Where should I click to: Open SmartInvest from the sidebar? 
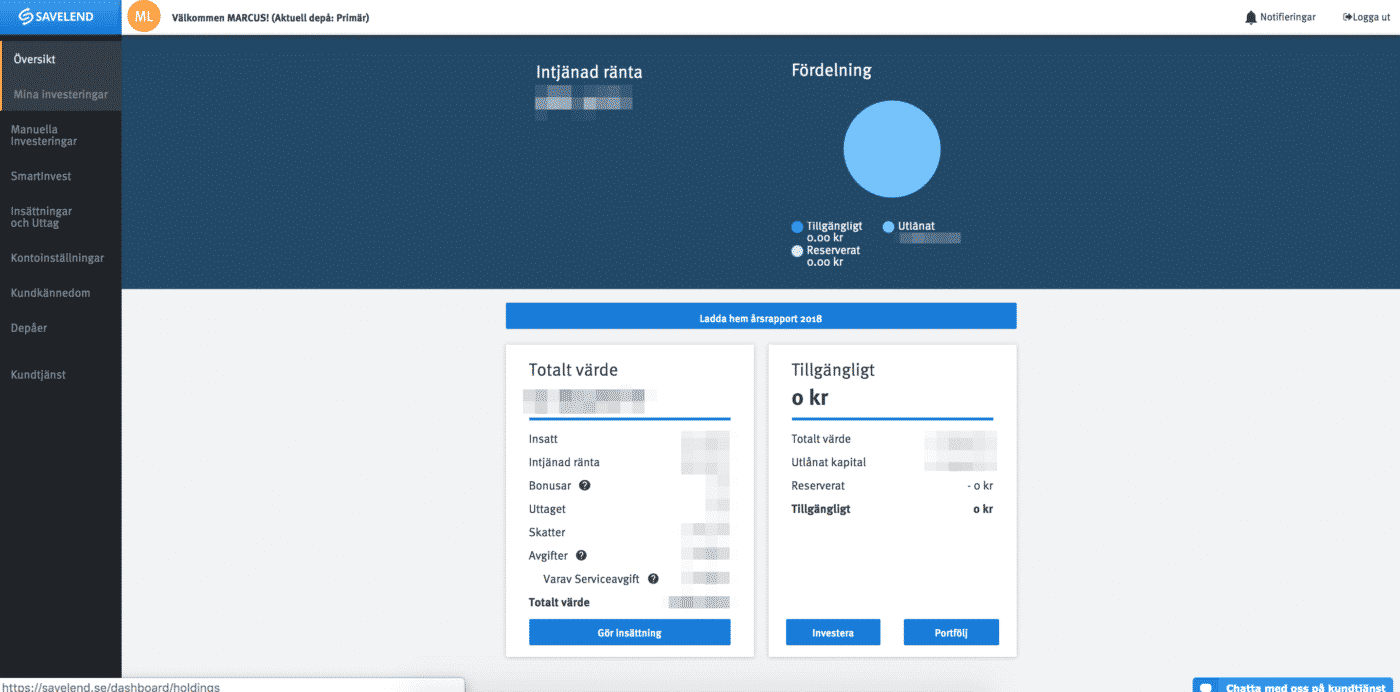click(41, 176)
